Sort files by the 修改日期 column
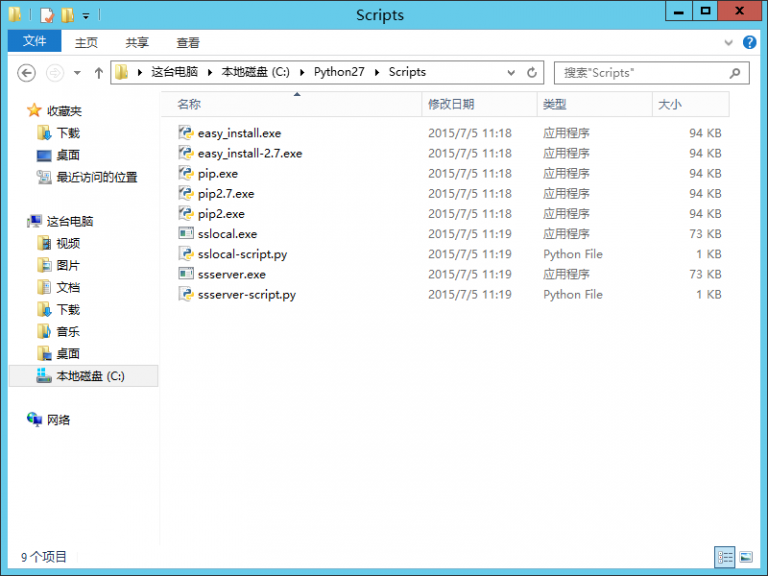 [x=451, y=104]
